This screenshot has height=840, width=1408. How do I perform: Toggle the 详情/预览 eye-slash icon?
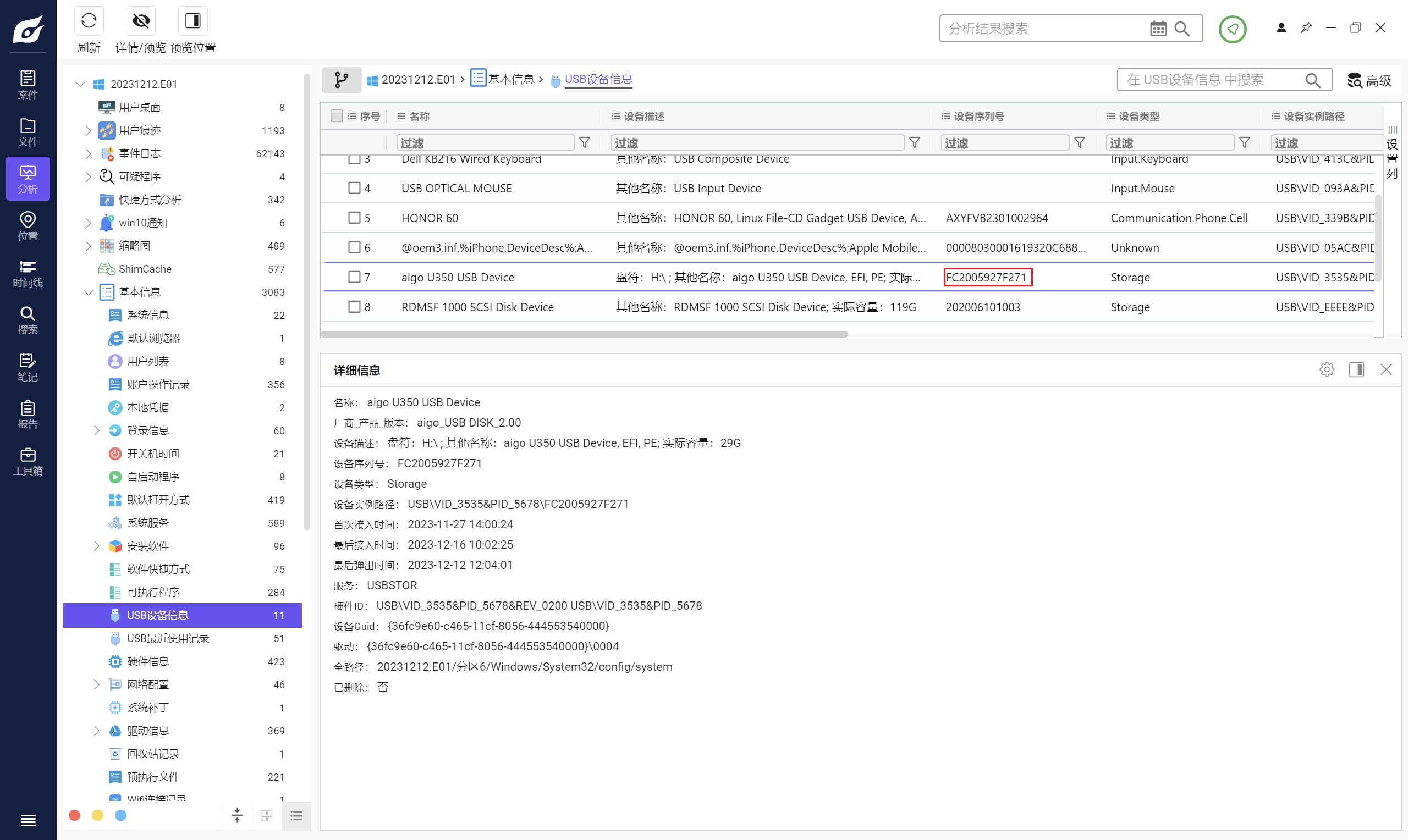click(141, 21)
